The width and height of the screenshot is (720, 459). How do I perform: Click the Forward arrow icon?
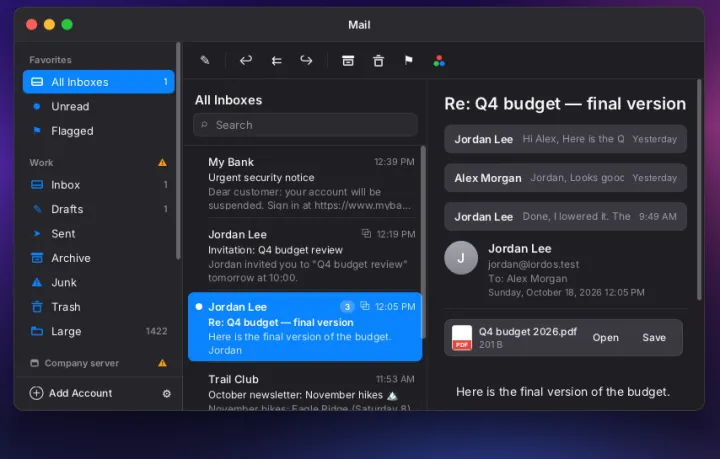(x=306, y=60)
